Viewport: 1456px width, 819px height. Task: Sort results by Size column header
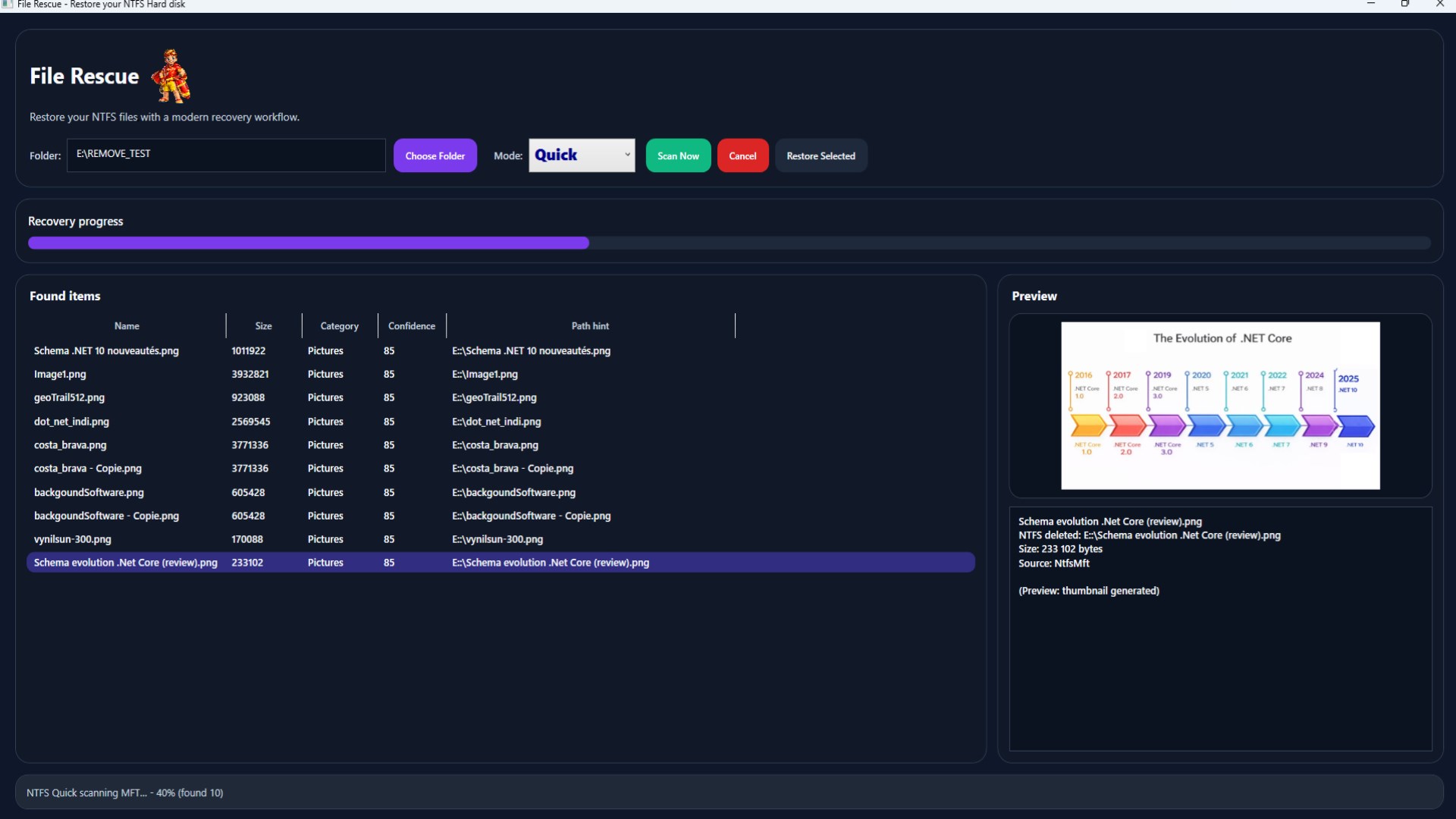click(x=263, y=326)
